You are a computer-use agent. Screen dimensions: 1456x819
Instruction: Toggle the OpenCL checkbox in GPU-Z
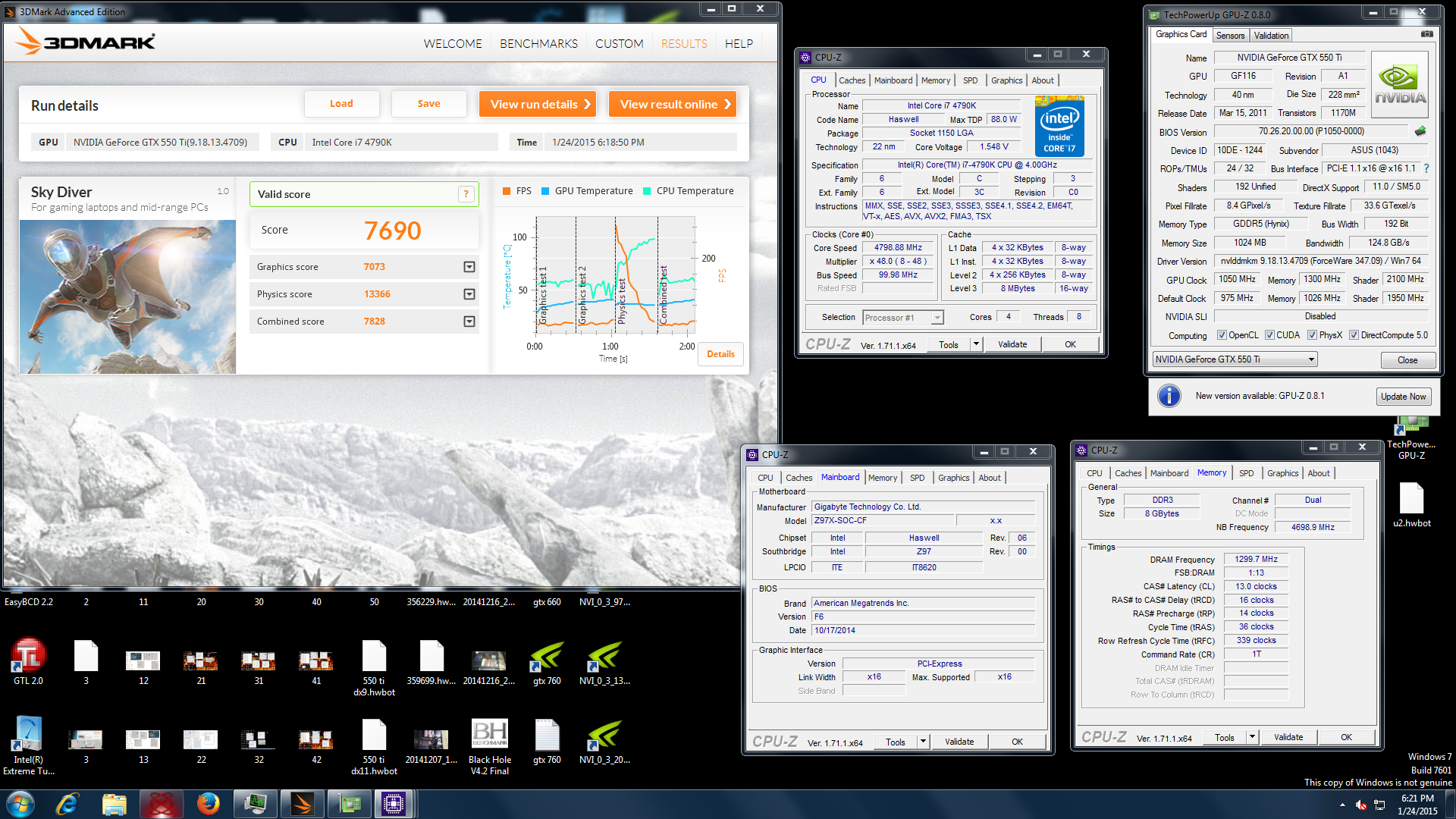pos(1221,335)
